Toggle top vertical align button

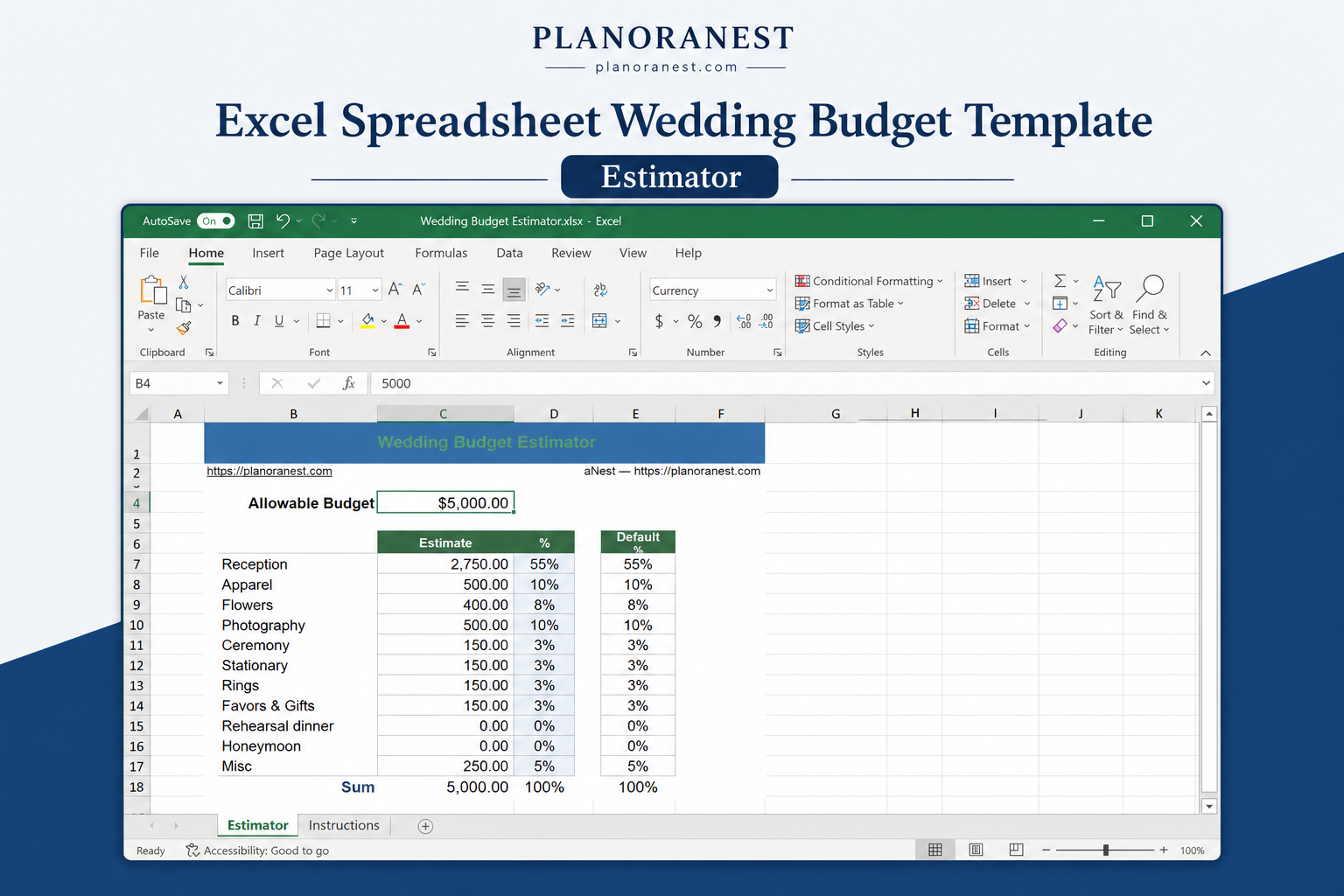[462, 288]
